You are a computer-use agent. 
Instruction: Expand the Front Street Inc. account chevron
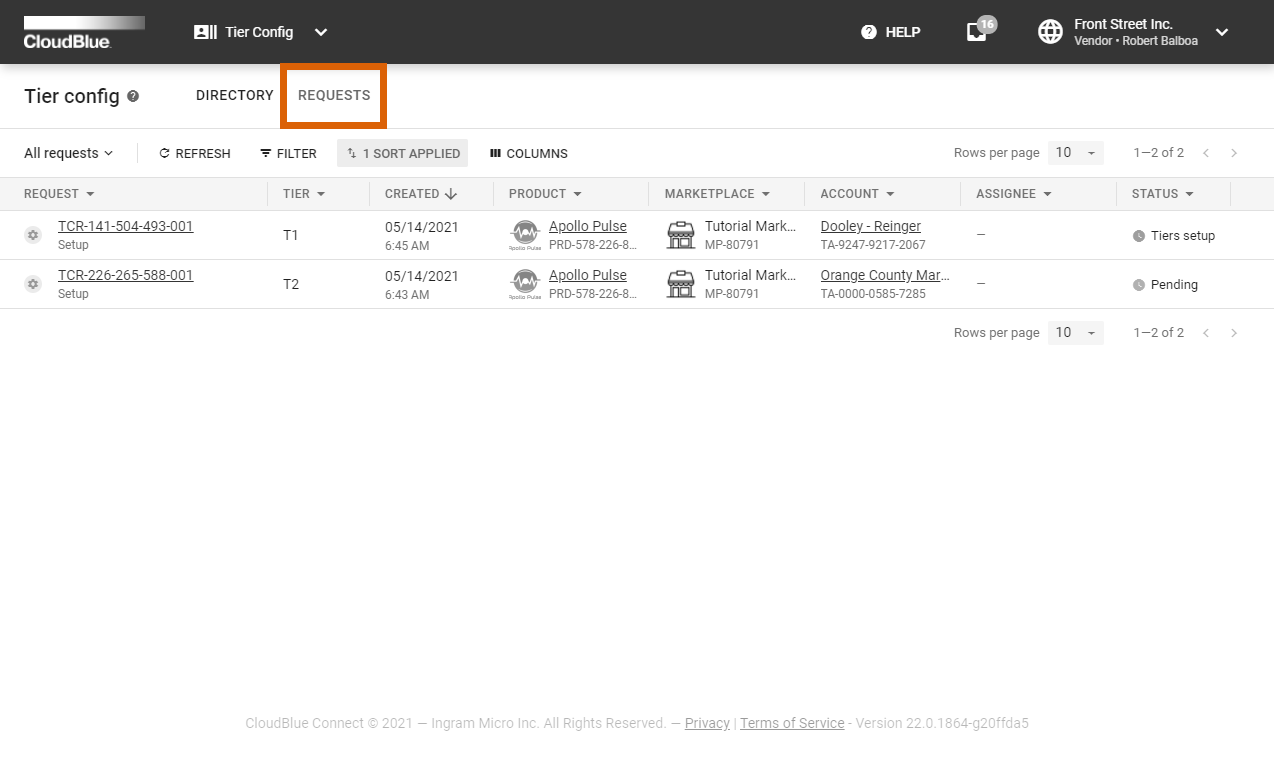[1222, 32]
